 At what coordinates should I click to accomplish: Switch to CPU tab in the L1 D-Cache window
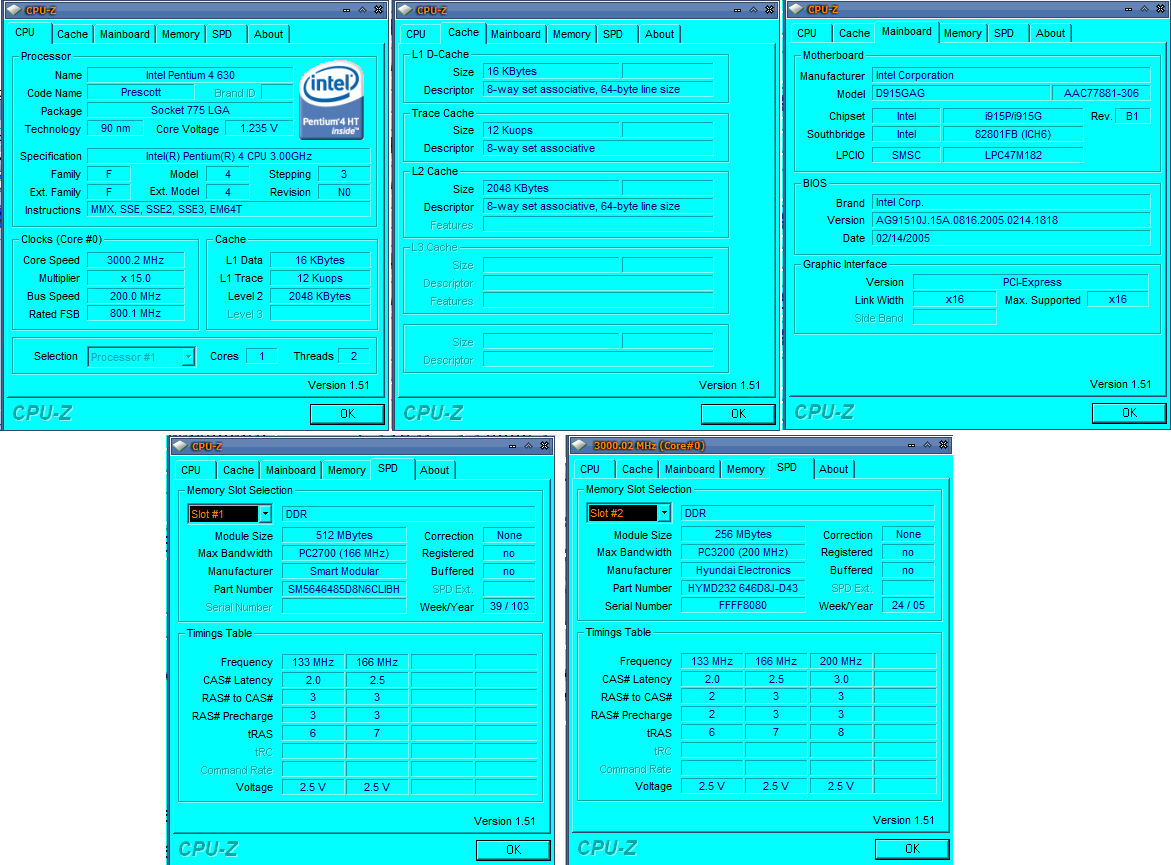(x=416, y=34)
